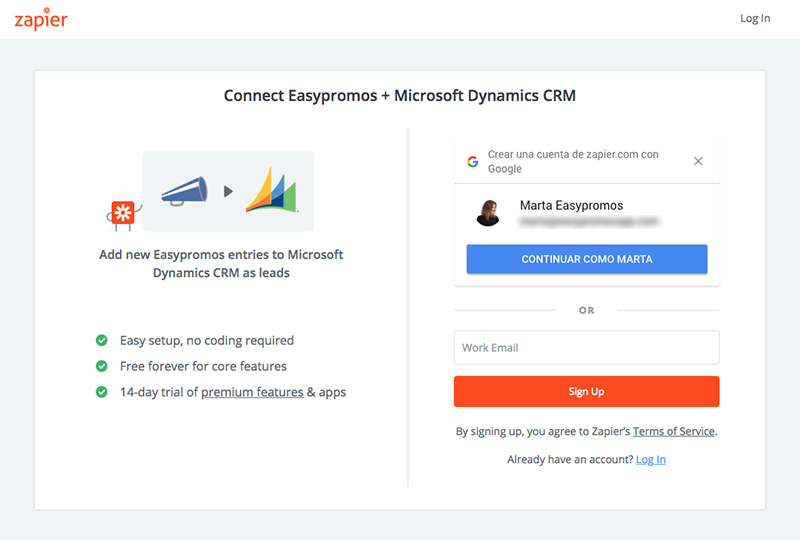Image resolution: width=800 pixels, height=540 pixels.
Task: Click Continuar como Marta button
Action: [x=587, y=259]
